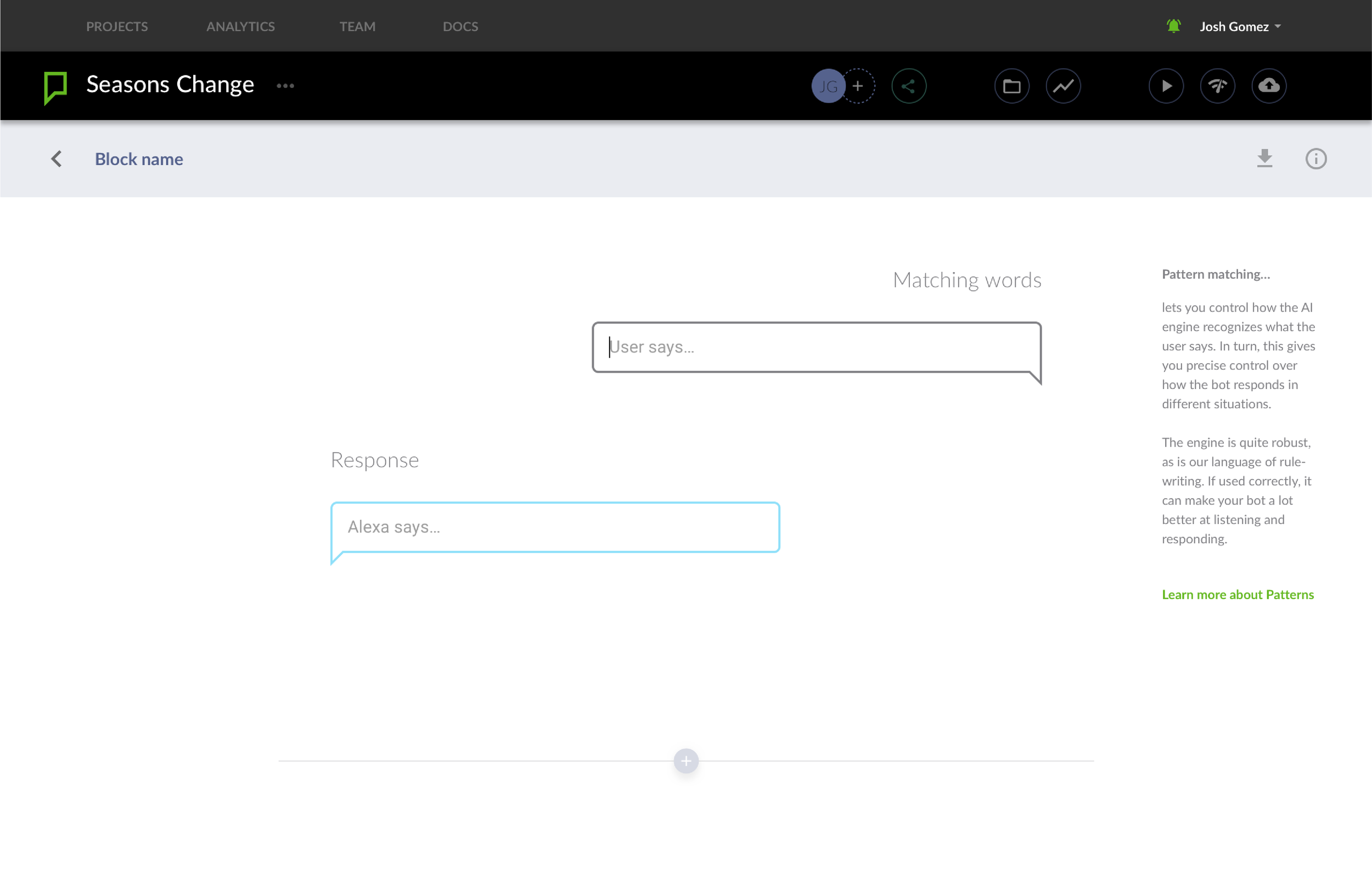Add a collaborator with dashed plus button
Image resolution: width=1372 pixels, height=872 pixels.
pos(858,86)
